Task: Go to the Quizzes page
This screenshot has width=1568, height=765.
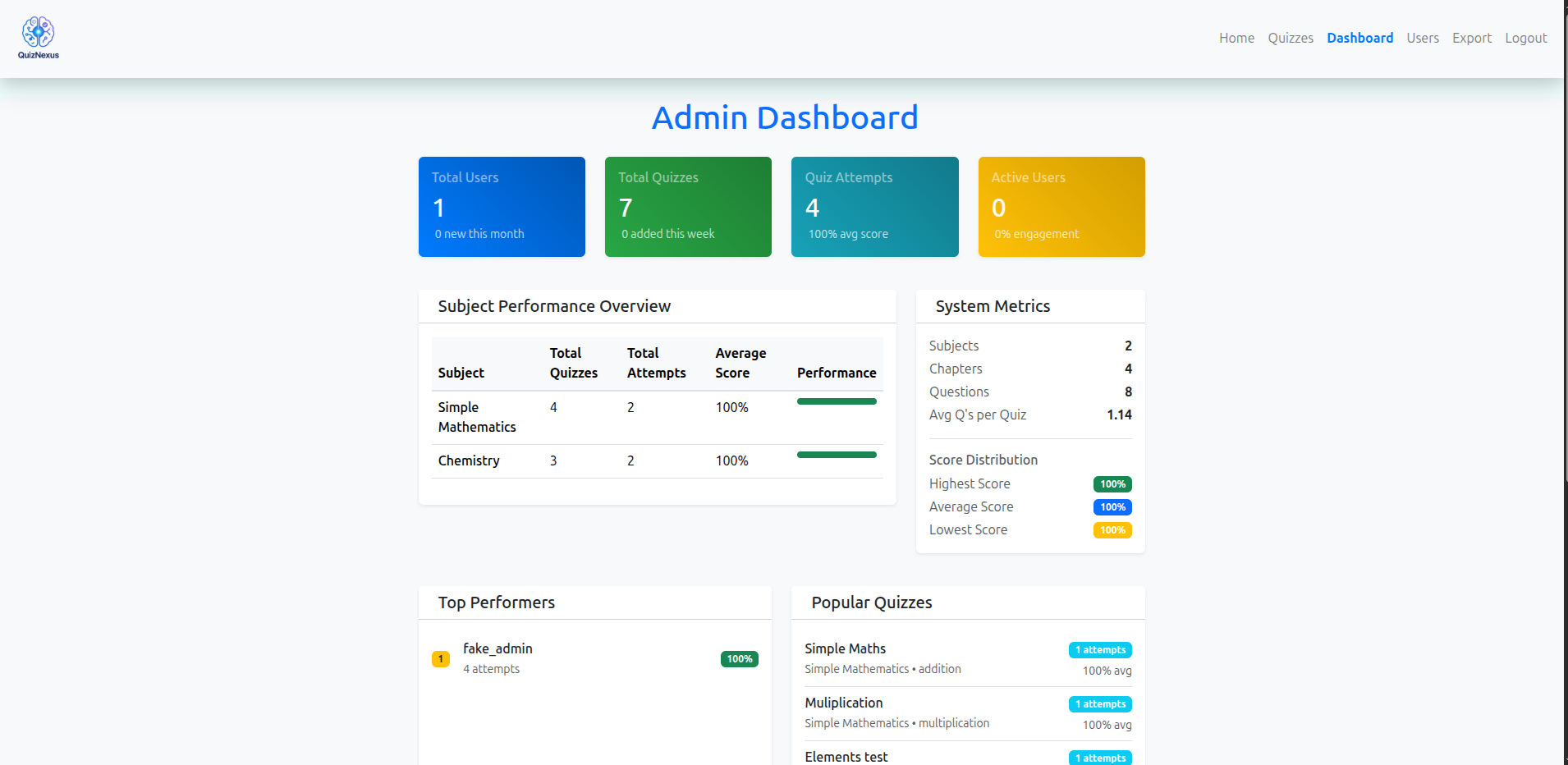Action: pyautogui.click(x=1291, y=38)
